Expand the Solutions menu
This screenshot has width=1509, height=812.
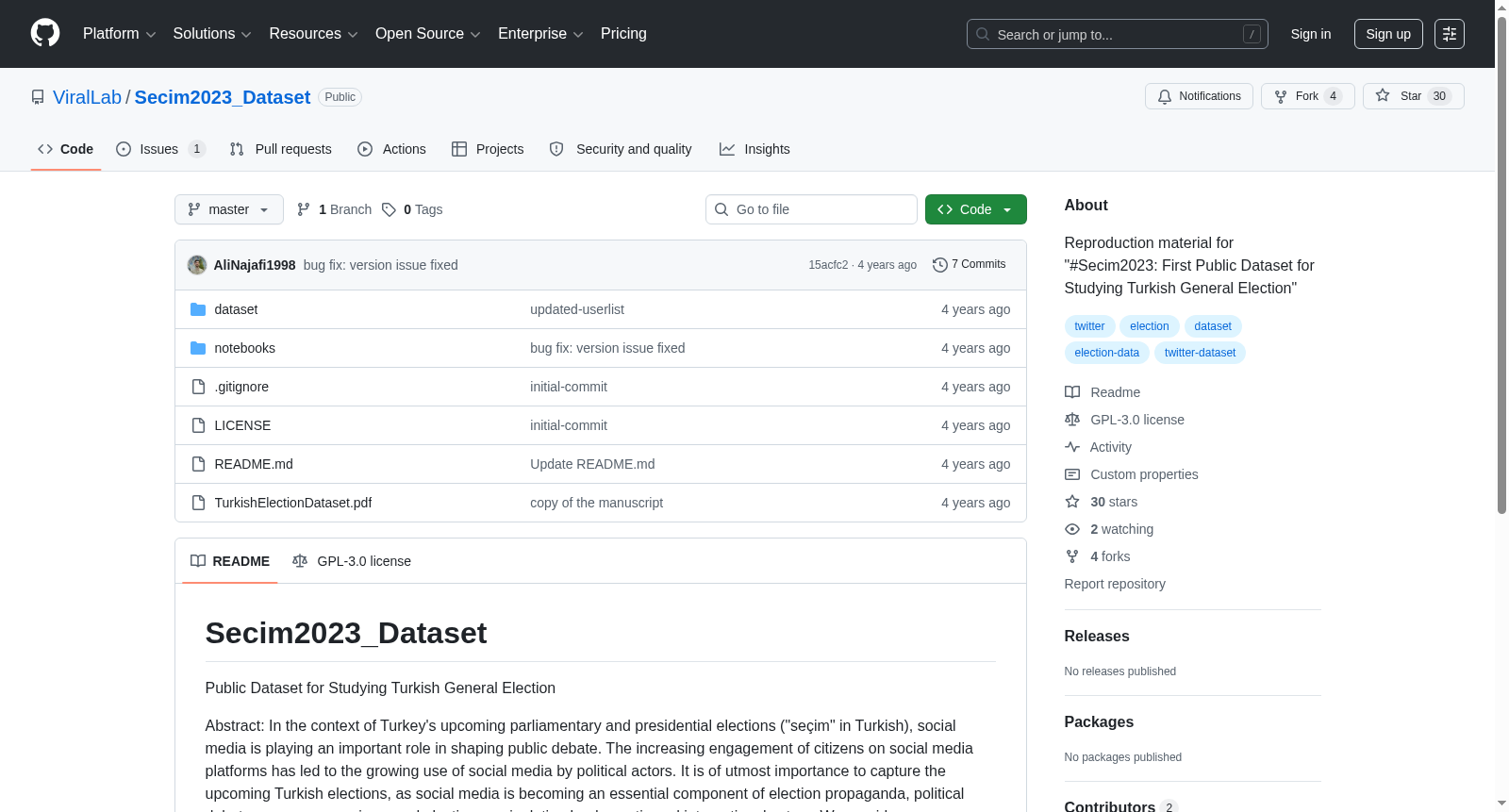pyautogui.click(x=212, y=34)
